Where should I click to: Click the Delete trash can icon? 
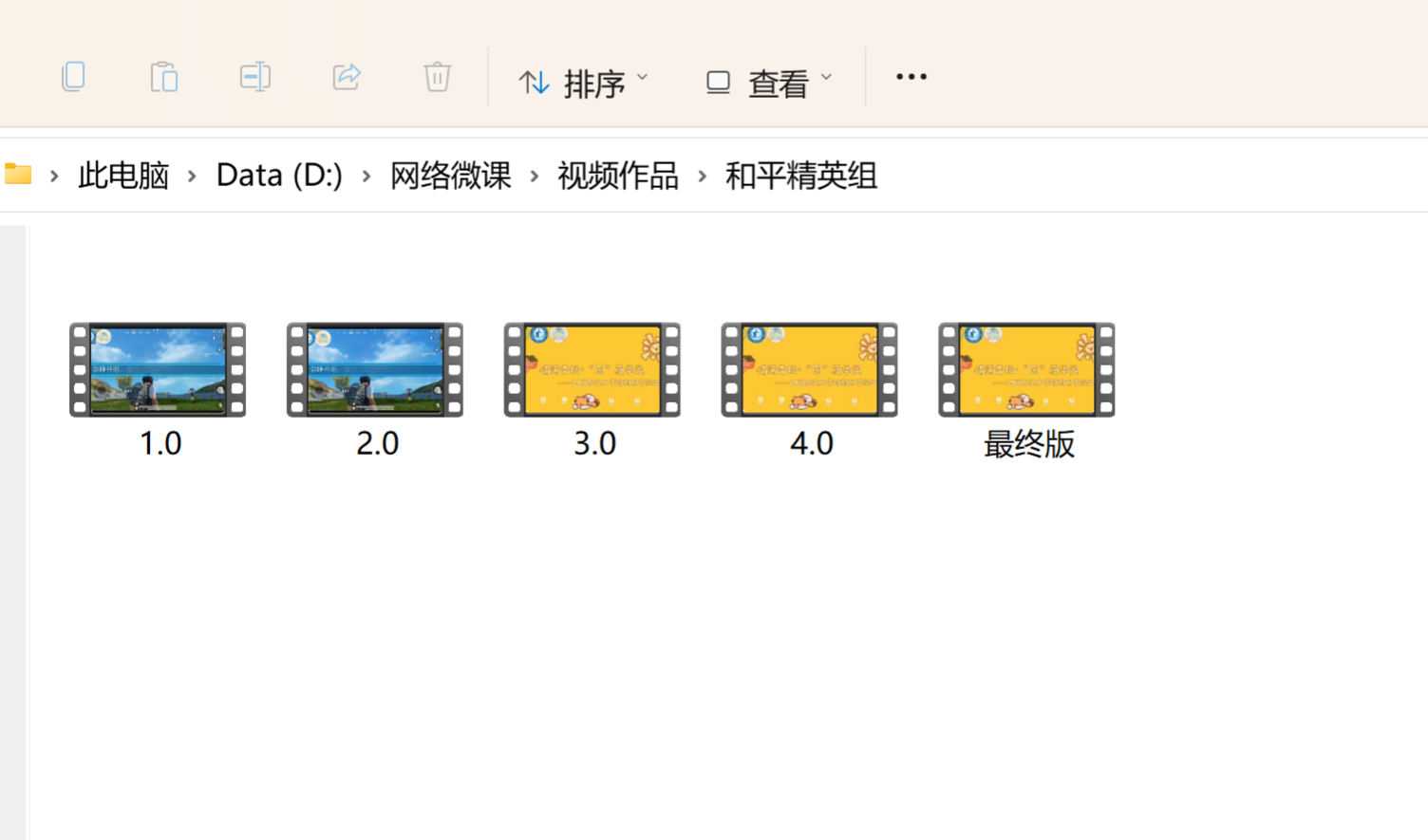(437, 77)
